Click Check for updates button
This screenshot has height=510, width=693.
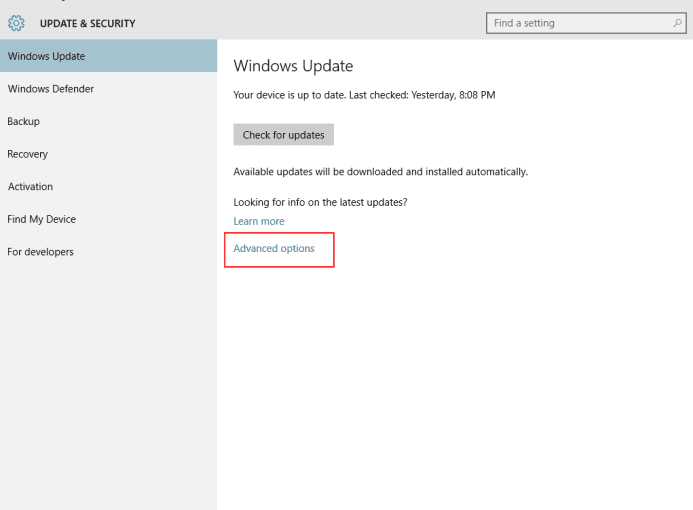[x=283, y=135]
